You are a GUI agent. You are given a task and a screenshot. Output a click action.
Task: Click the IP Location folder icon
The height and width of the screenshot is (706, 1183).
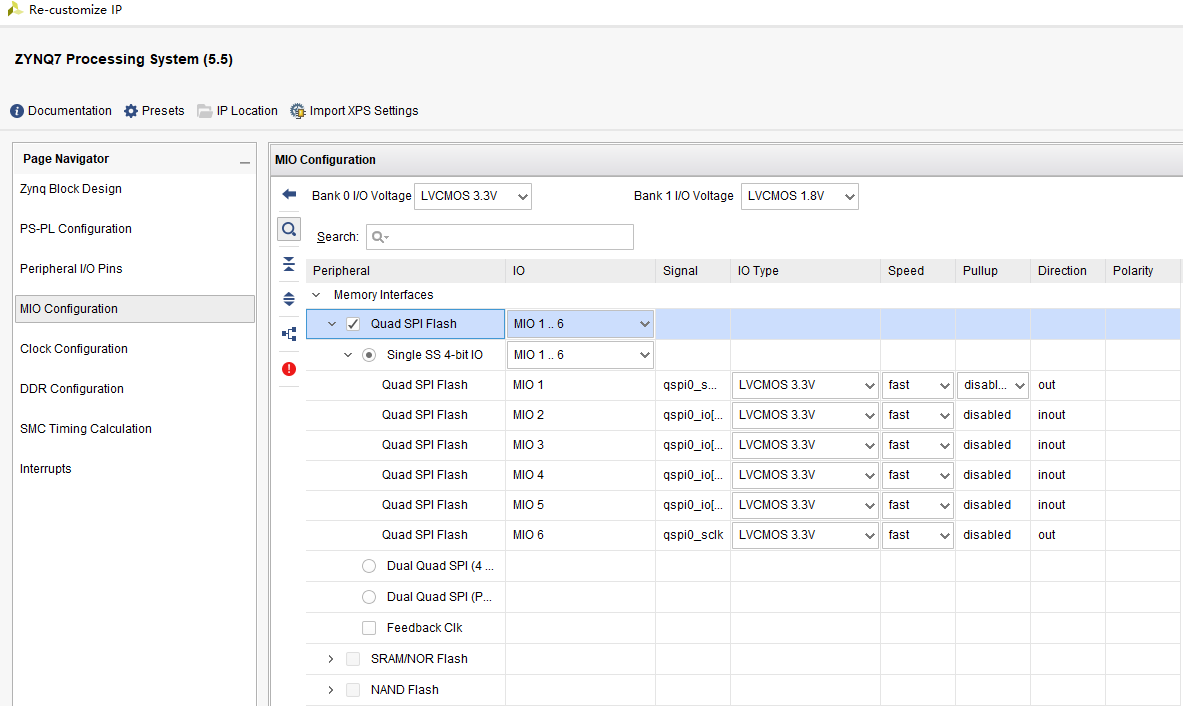point(204,111)
